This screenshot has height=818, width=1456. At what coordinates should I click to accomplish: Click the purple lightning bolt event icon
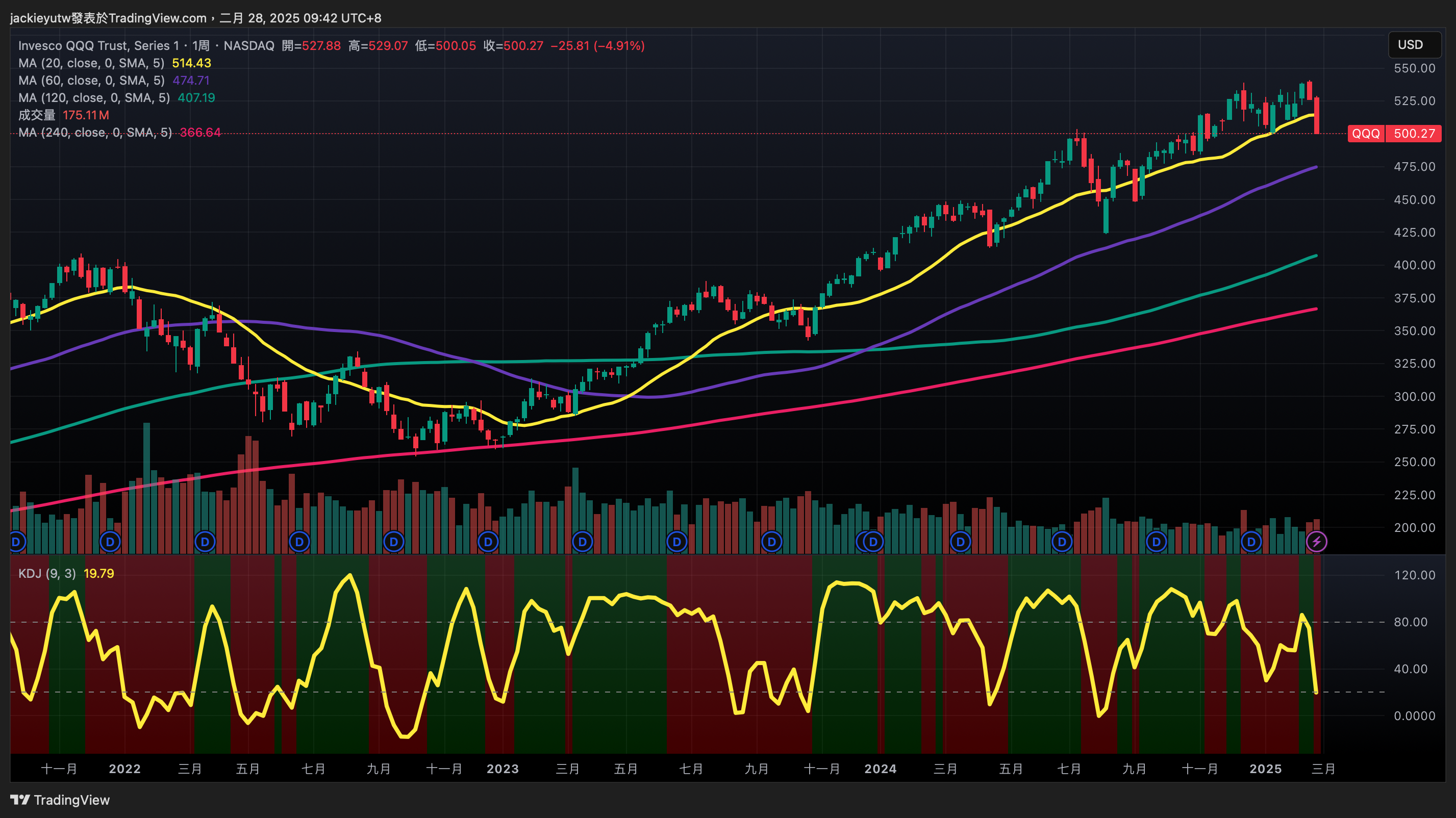point(1316,542)
